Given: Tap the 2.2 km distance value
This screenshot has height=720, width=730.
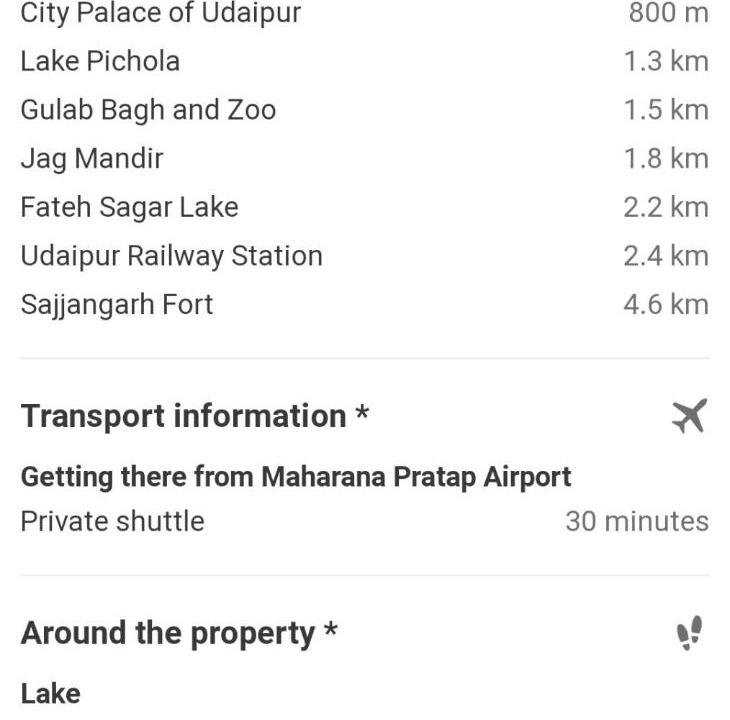Looking at the screenshot, I should 665,207.
